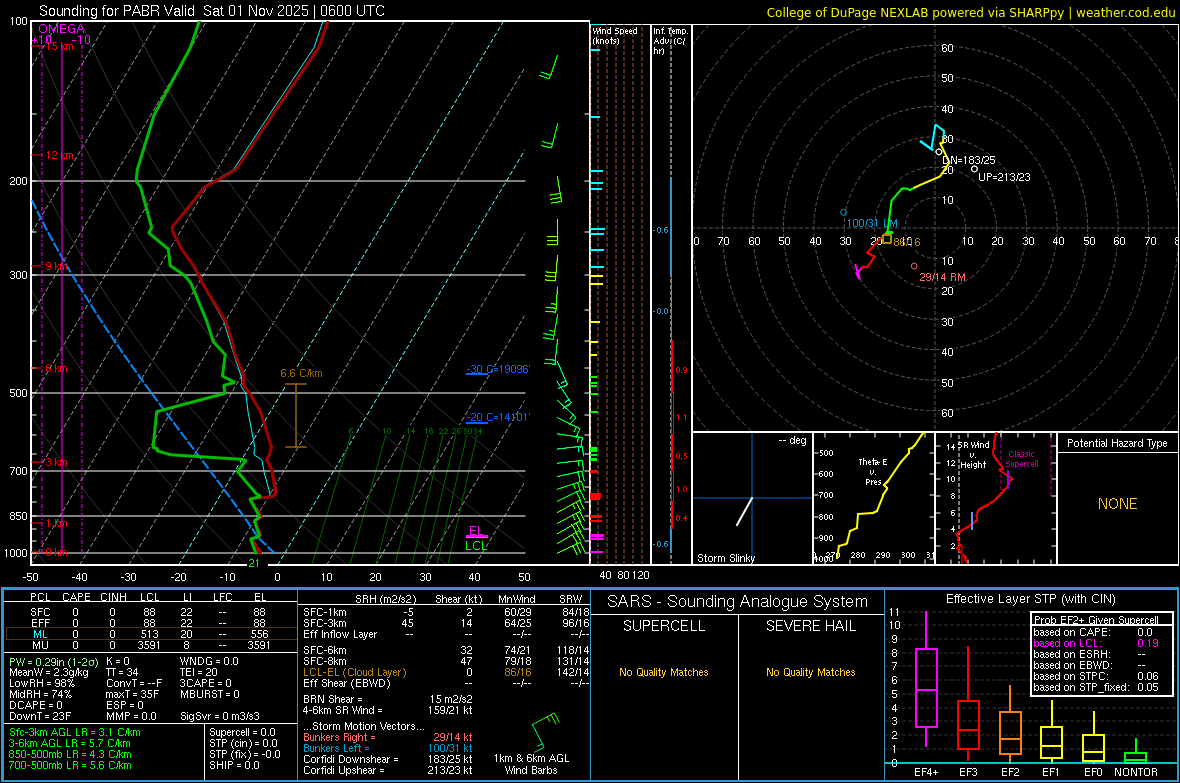Image resolution: width=1180 pixels, height=783 pixels.
Task: Select the 6 km height marker
Action: [x=56, y=368]
